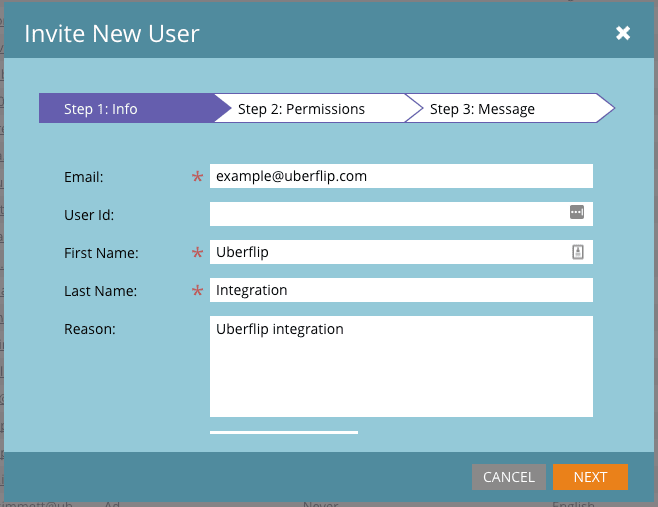Click the Last Name: label

pyautogui.click(x=100, y=291)
